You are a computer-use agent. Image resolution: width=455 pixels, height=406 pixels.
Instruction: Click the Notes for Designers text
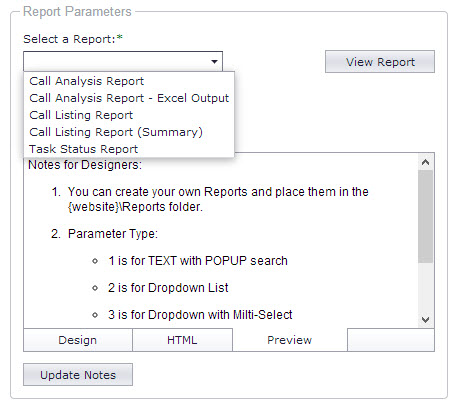[85, 165]
